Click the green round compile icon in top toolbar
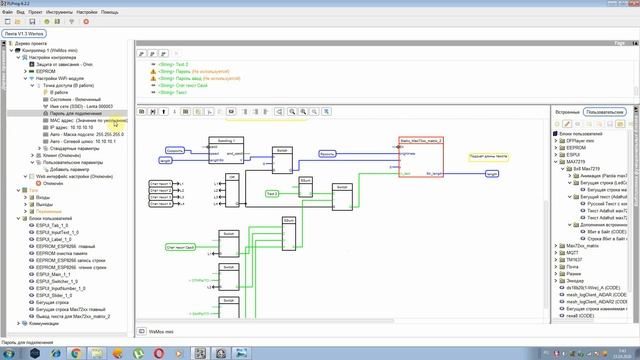Screen dimensions: 640x360 tap(47, 22)
